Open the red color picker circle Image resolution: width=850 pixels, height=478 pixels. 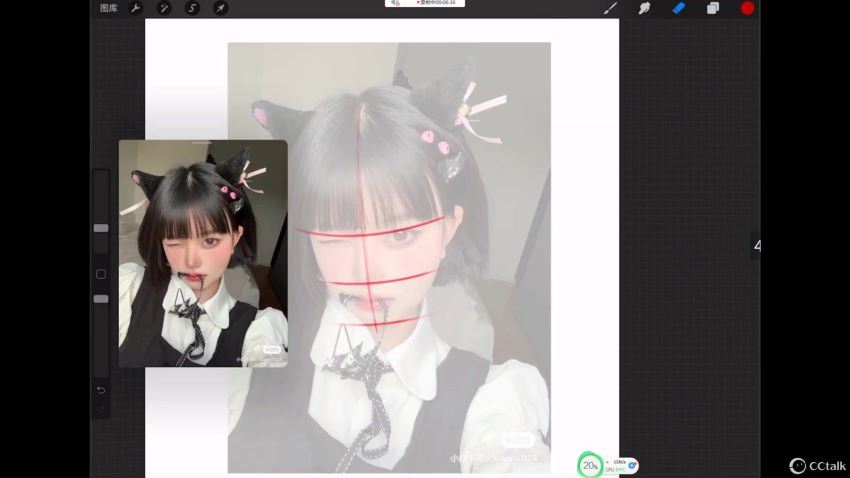[748, 8]
